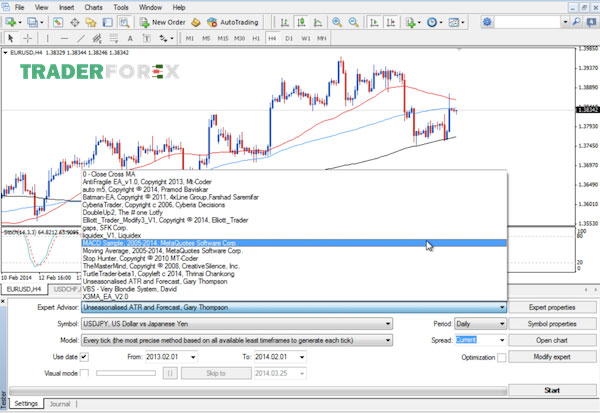The image size is (600, 413).
Task: Click the search magnifier icon top right
Action: 576,22
